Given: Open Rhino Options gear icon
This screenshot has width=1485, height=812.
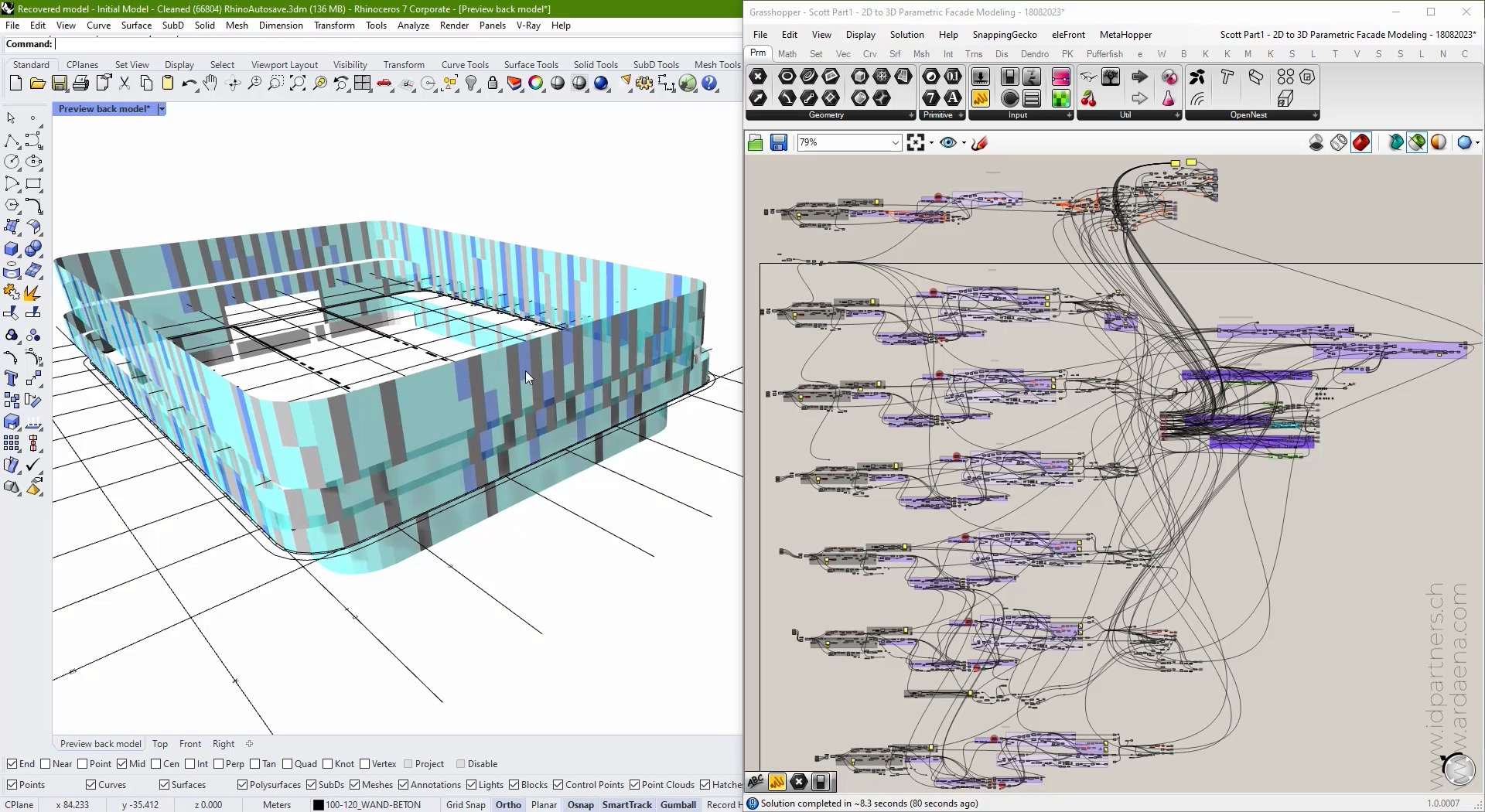Looking at the screenshot, I should tap(644, 84).
